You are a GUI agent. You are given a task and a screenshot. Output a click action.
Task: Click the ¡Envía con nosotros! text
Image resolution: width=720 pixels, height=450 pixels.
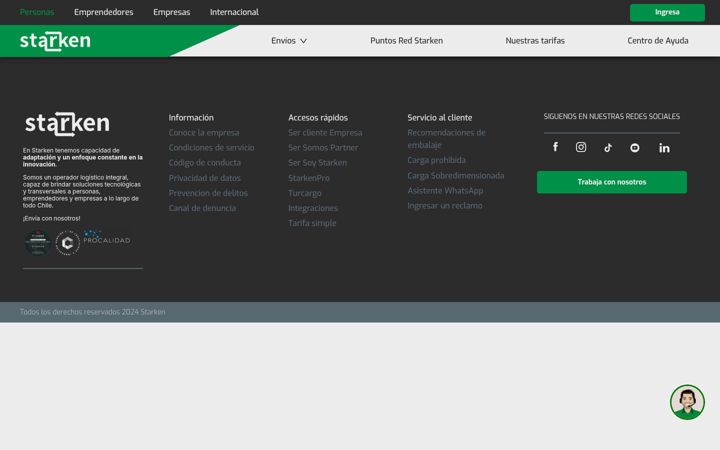(51, 219)
